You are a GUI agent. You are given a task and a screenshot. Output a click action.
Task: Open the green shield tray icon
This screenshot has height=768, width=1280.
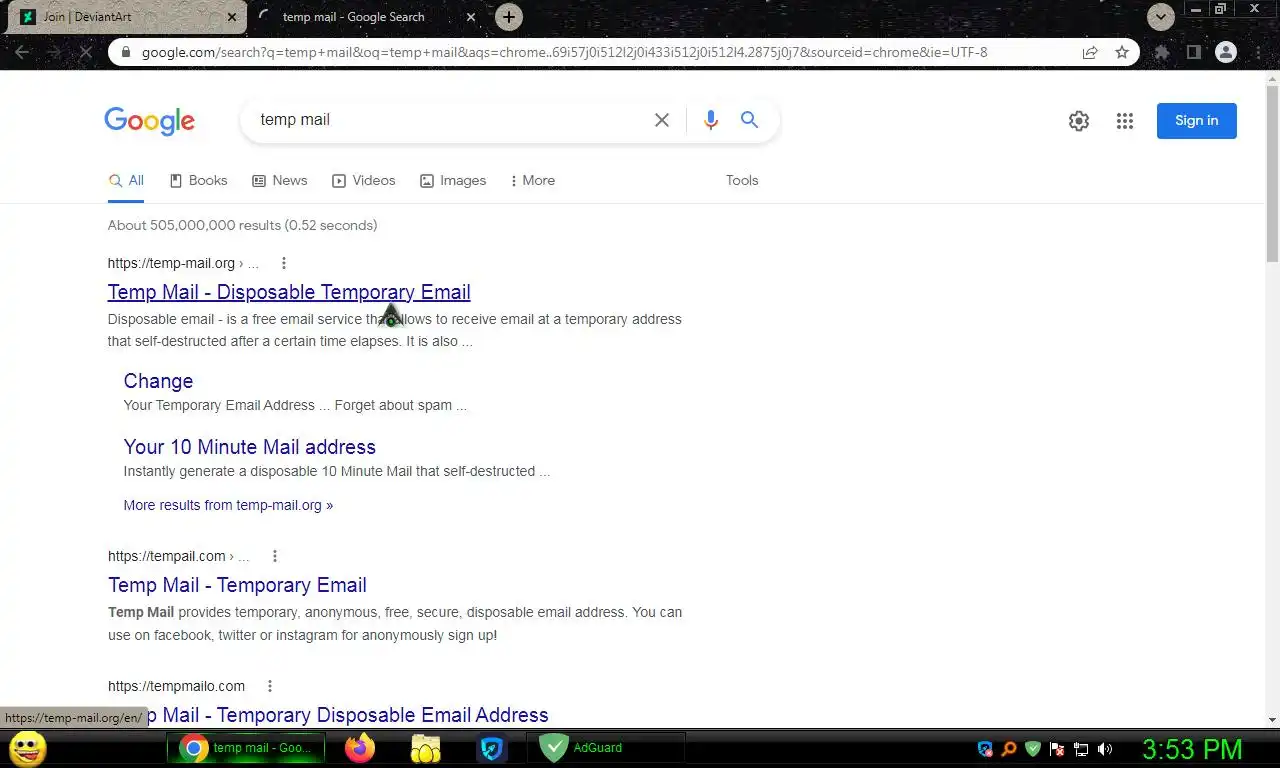(x=1033, y=748)
